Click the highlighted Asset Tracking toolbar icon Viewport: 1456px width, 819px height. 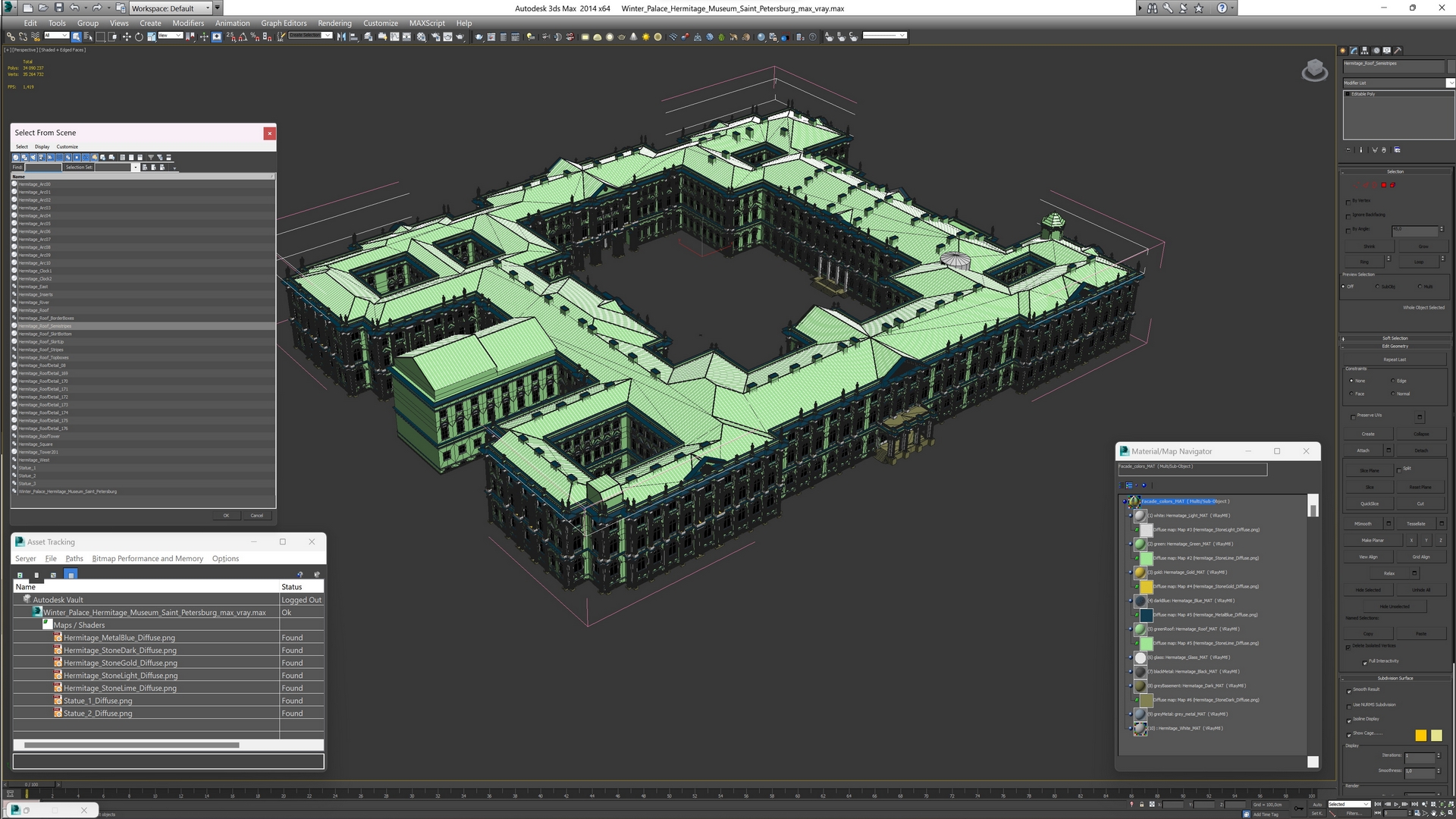71,575
